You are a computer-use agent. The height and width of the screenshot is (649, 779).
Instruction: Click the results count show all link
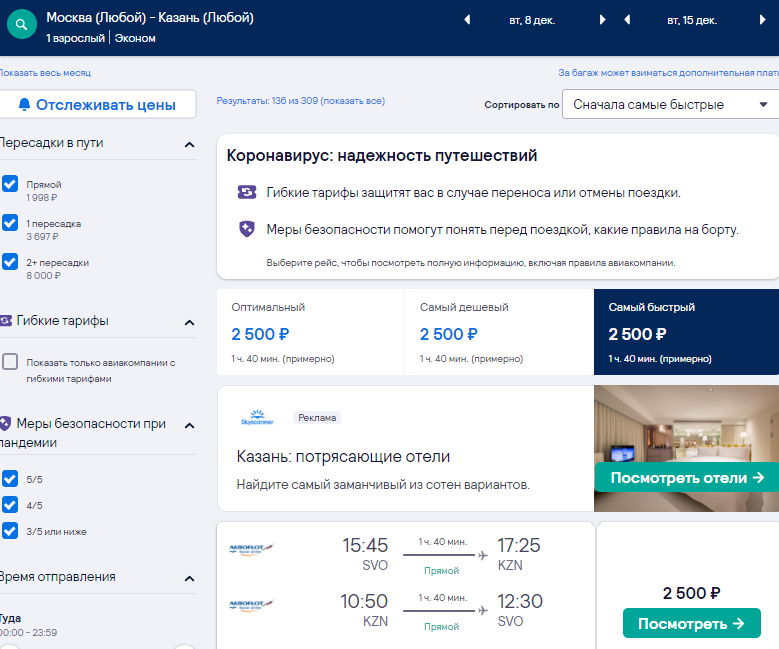pyautogui.click(x=301, y=101)
